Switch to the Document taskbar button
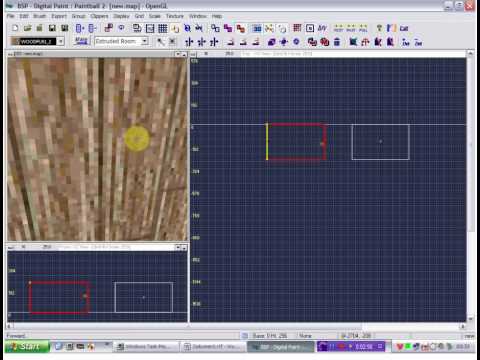Viewport: 480px width, 360px height. click(213, 347)
